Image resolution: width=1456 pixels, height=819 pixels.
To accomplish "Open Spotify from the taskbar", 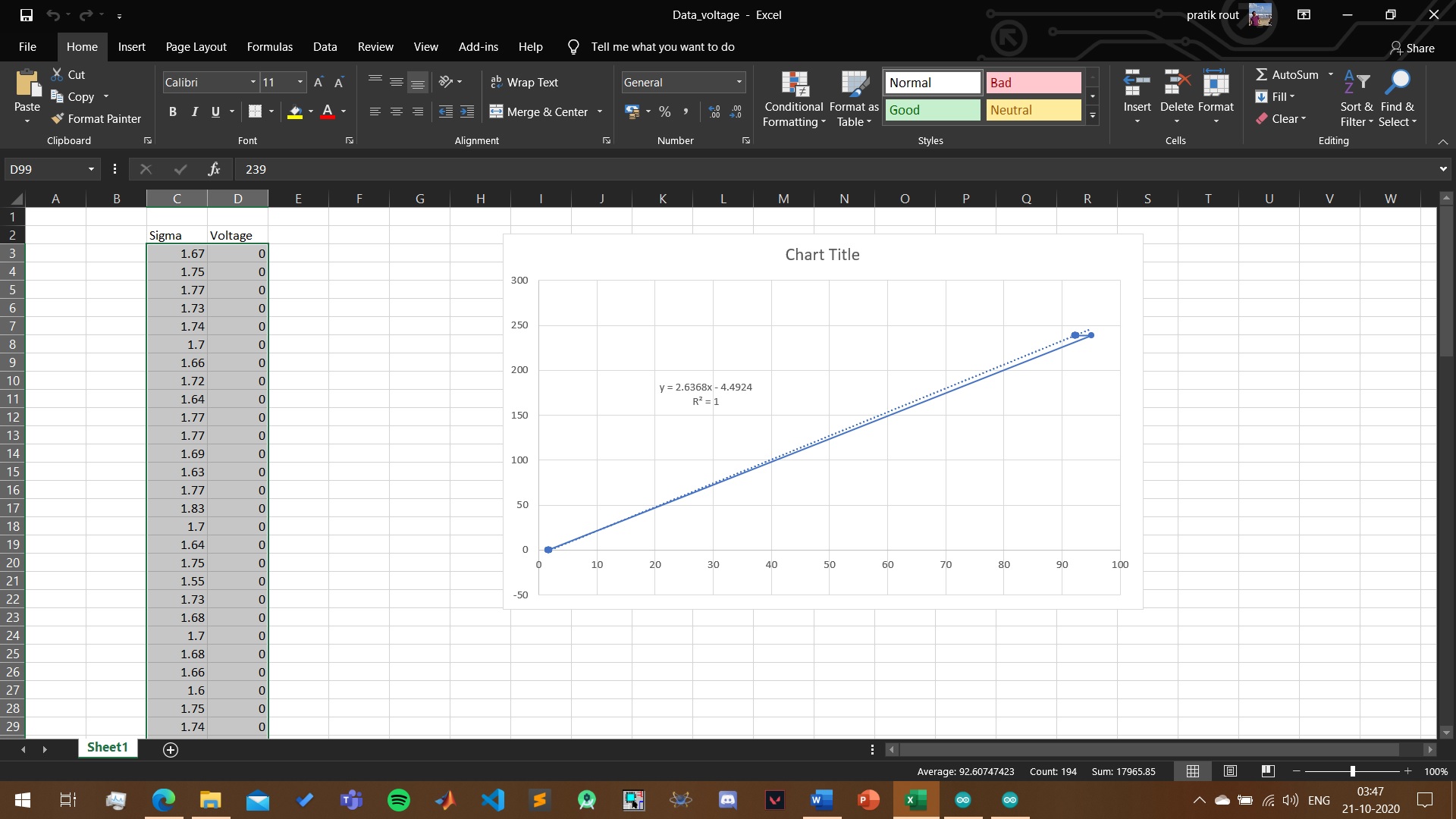I will [x=398, y=800].
